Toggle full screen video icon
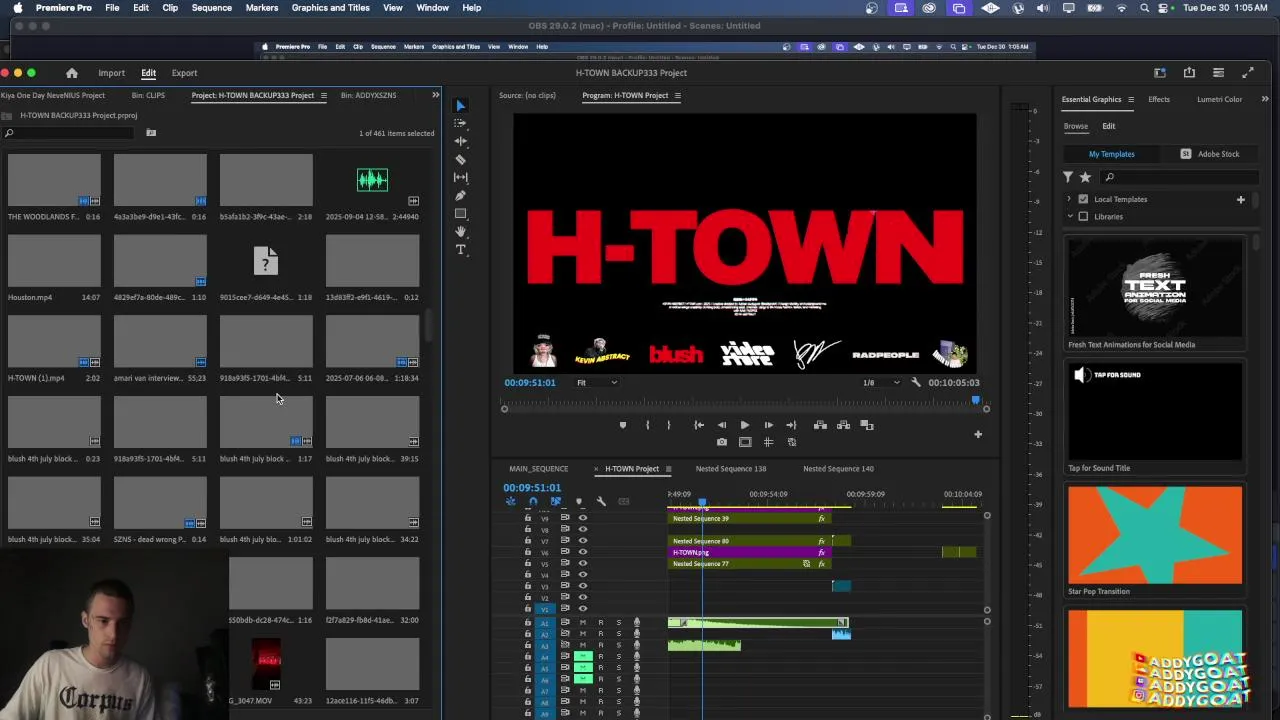This screenshot has height=720, width=1280. 1248,73
